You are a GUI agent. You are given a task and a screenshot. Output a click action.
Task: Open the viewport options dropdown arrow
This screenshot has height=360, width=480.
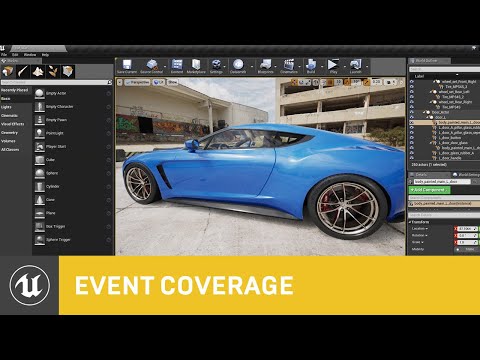tap(120, 82)
